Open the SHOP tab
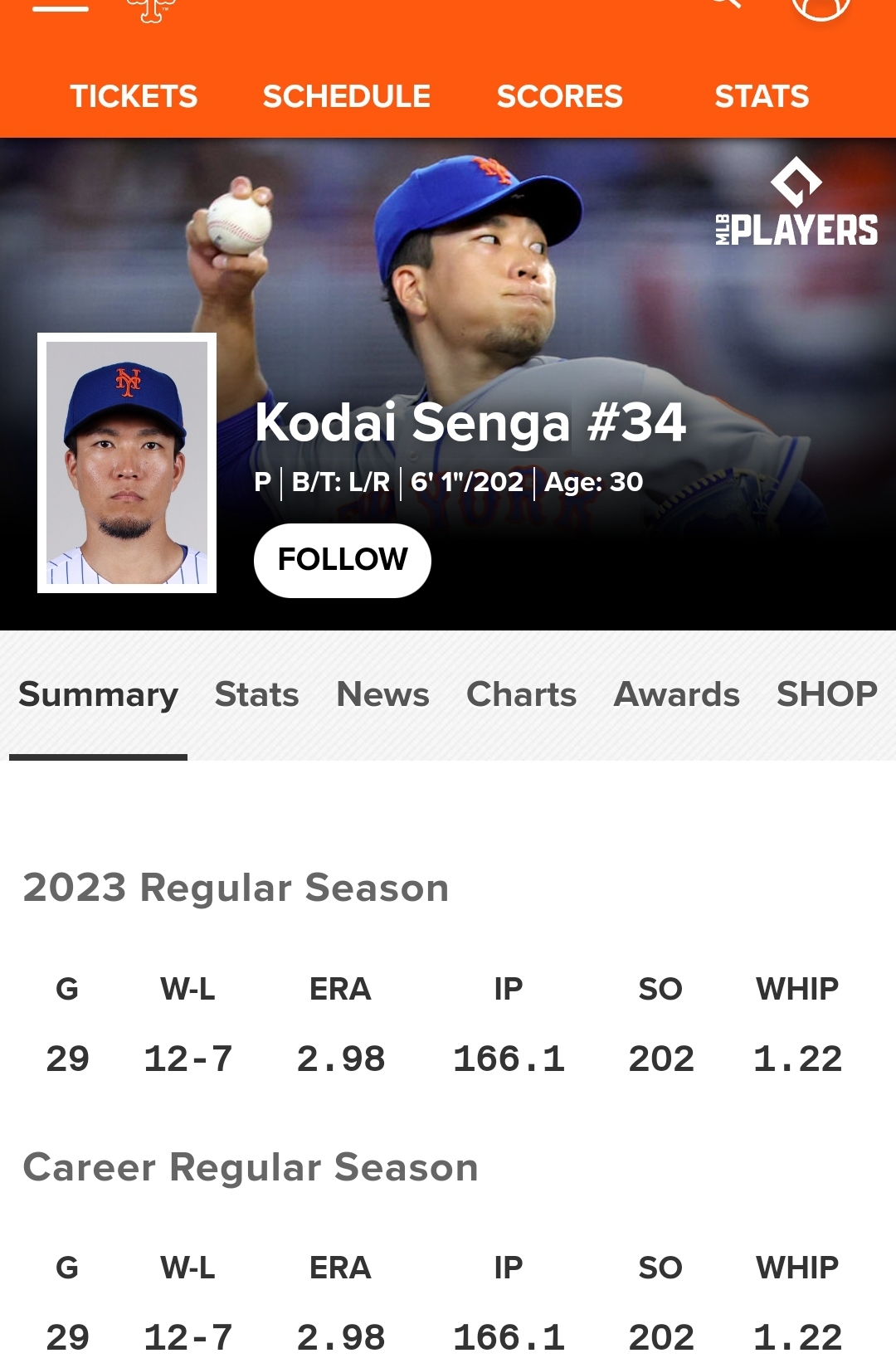Viewport: 896px width, 1358px height. (x=826, y=694)
